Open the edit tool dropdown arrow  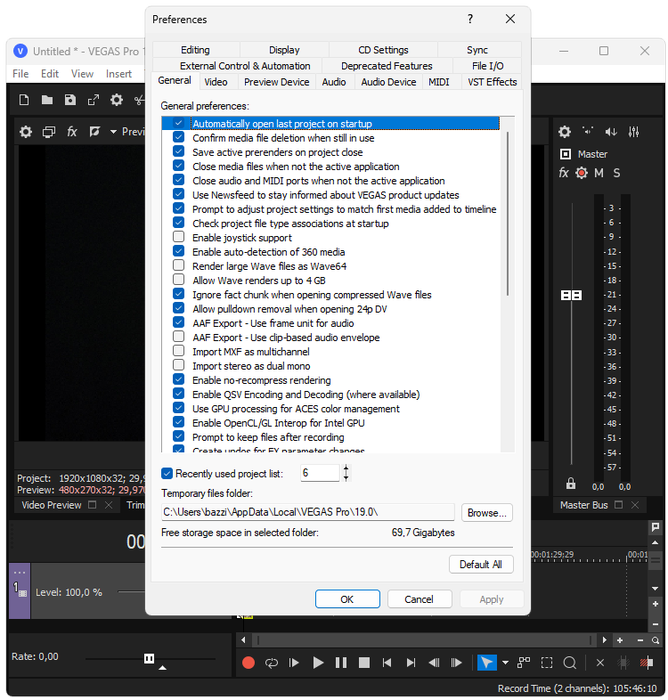[x=505, y=662]
